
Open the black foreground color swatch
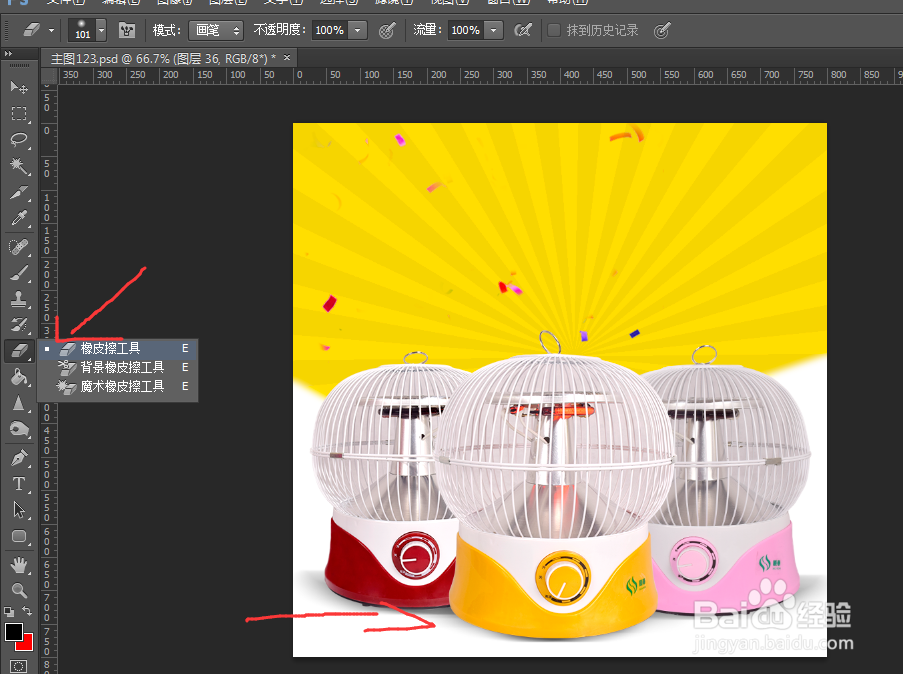point(13,631)
